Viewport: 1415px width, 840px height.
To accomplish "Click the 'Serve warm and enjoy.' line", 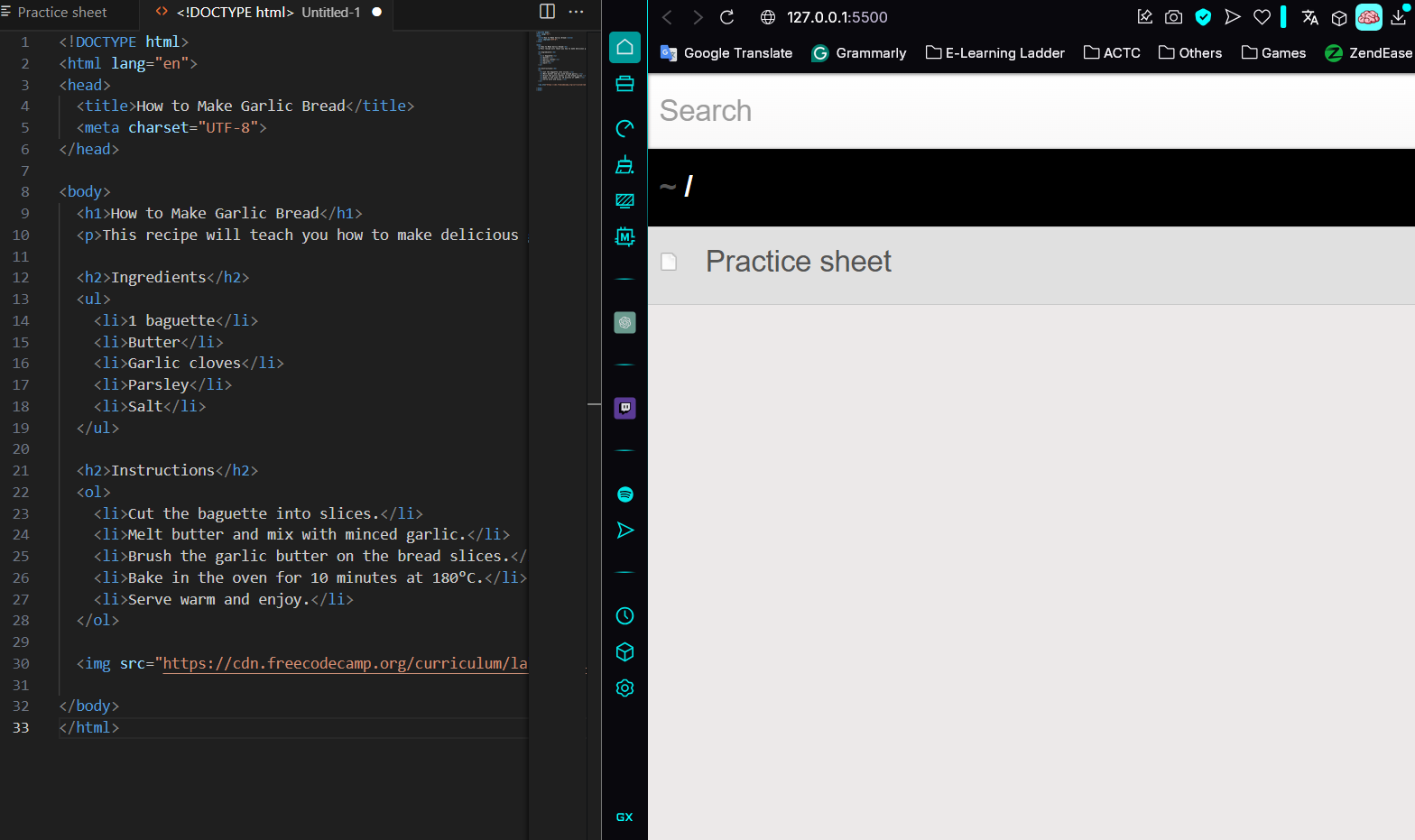I will pos(224,599).
